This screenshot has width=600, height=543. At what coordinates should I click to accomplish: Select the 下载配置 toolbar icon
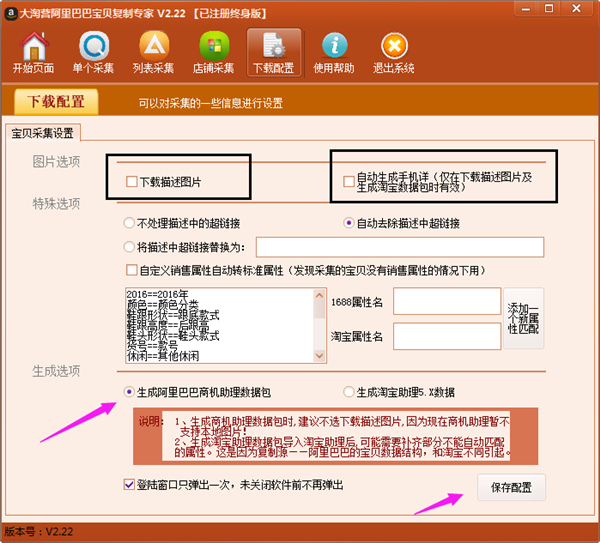(274, 52)
